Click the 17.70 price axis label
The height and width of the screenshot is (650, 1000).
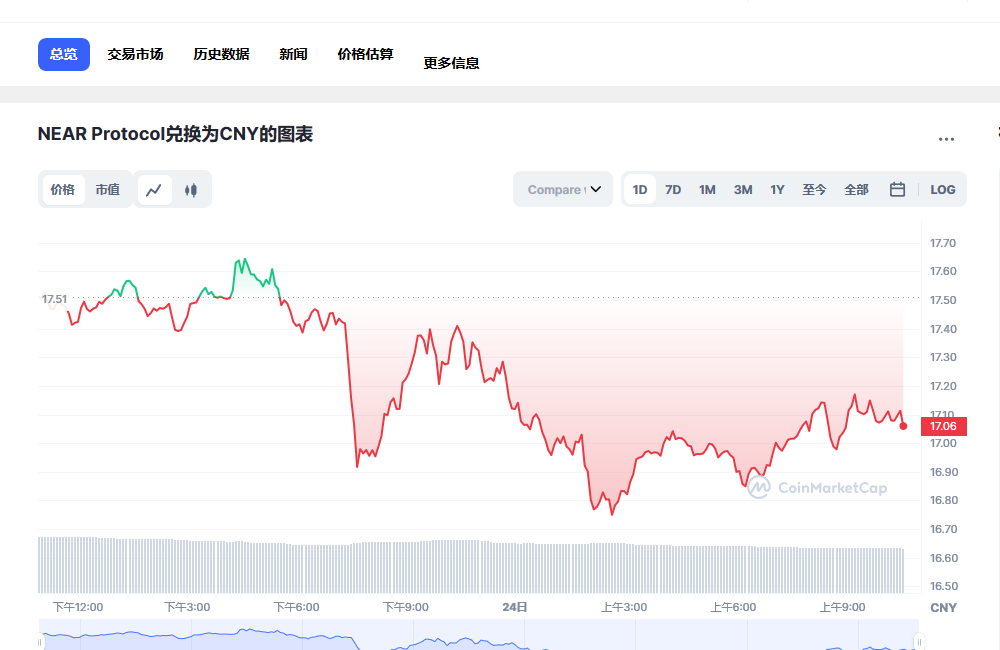(943, 243)
